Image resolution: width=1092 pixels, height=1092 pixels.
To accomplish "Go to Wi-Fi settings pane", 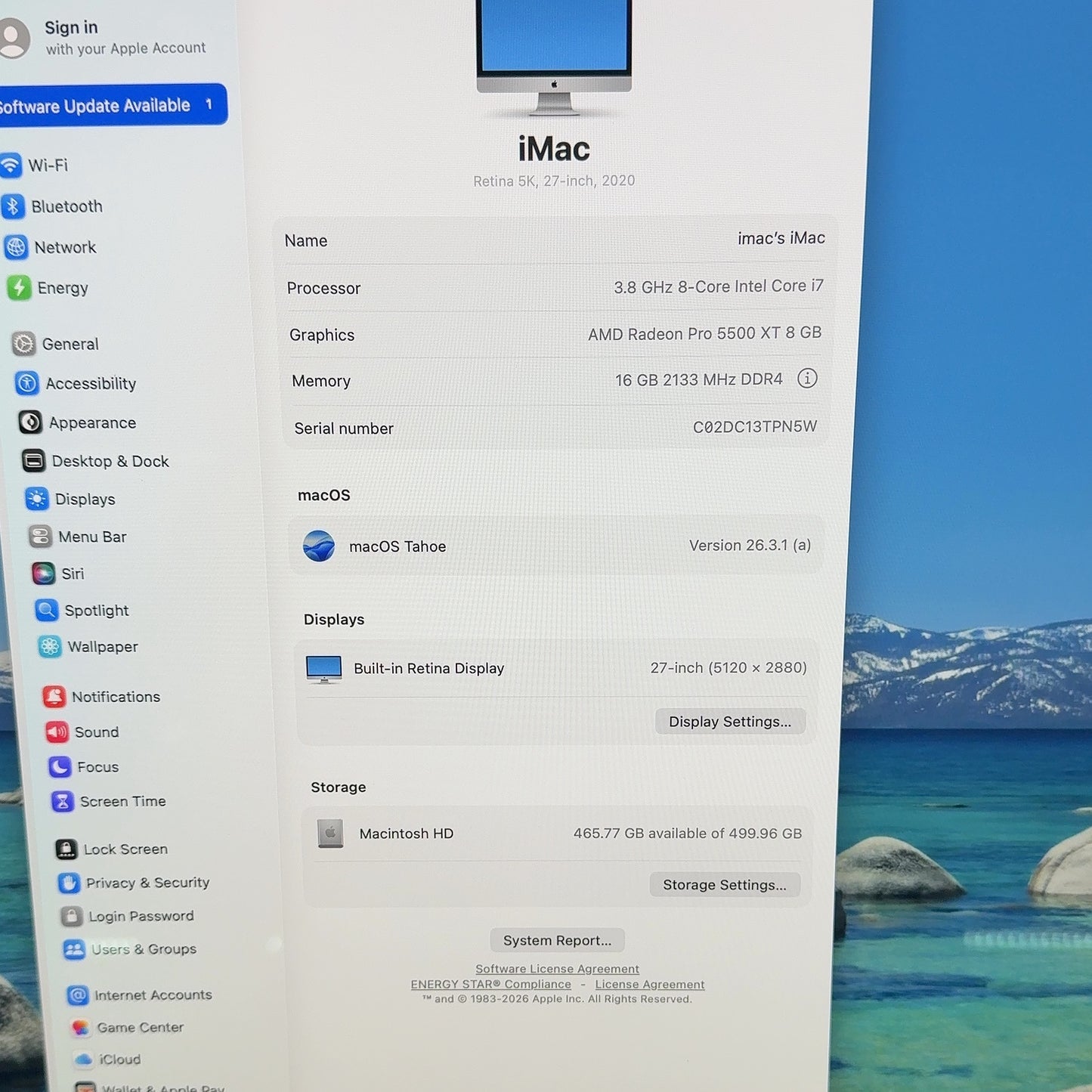I will pos(48,165).
